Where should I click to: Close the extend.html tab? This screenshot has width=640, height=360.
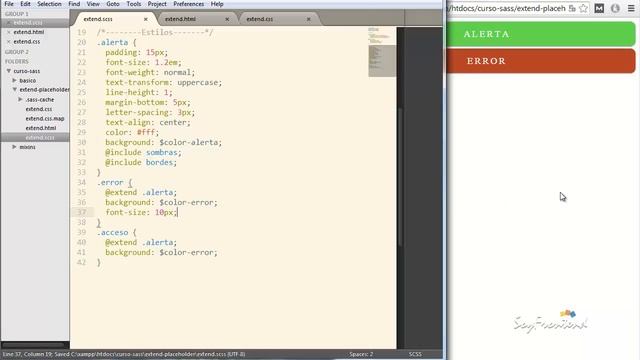[227, 19]
